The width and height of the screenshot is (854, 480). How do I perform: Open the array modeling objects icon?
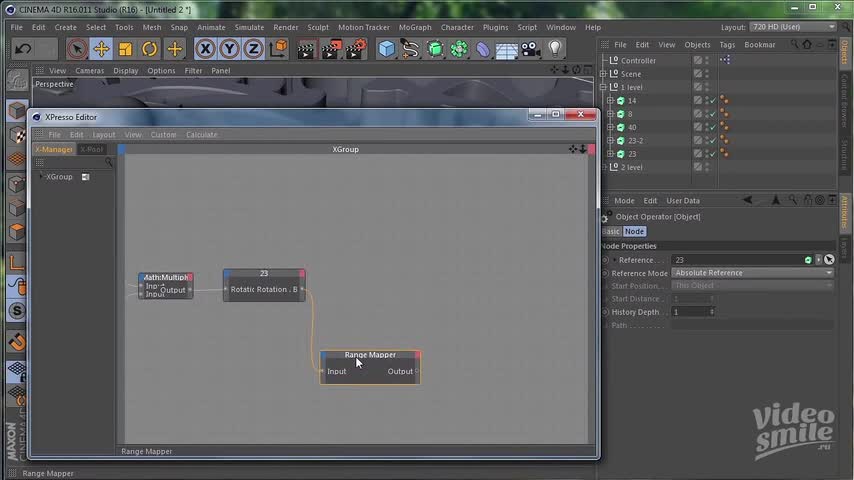point(459,49)
